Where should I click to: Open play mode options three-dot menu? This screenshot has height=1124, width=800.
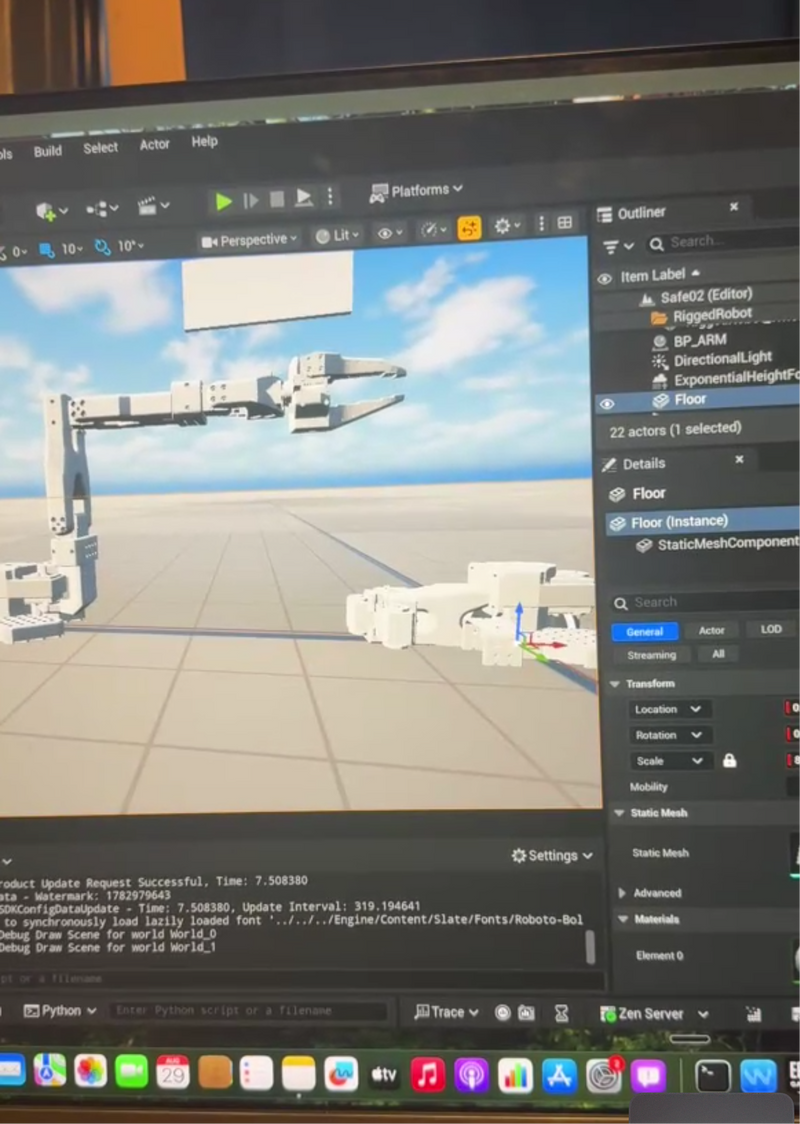point(330,196)
